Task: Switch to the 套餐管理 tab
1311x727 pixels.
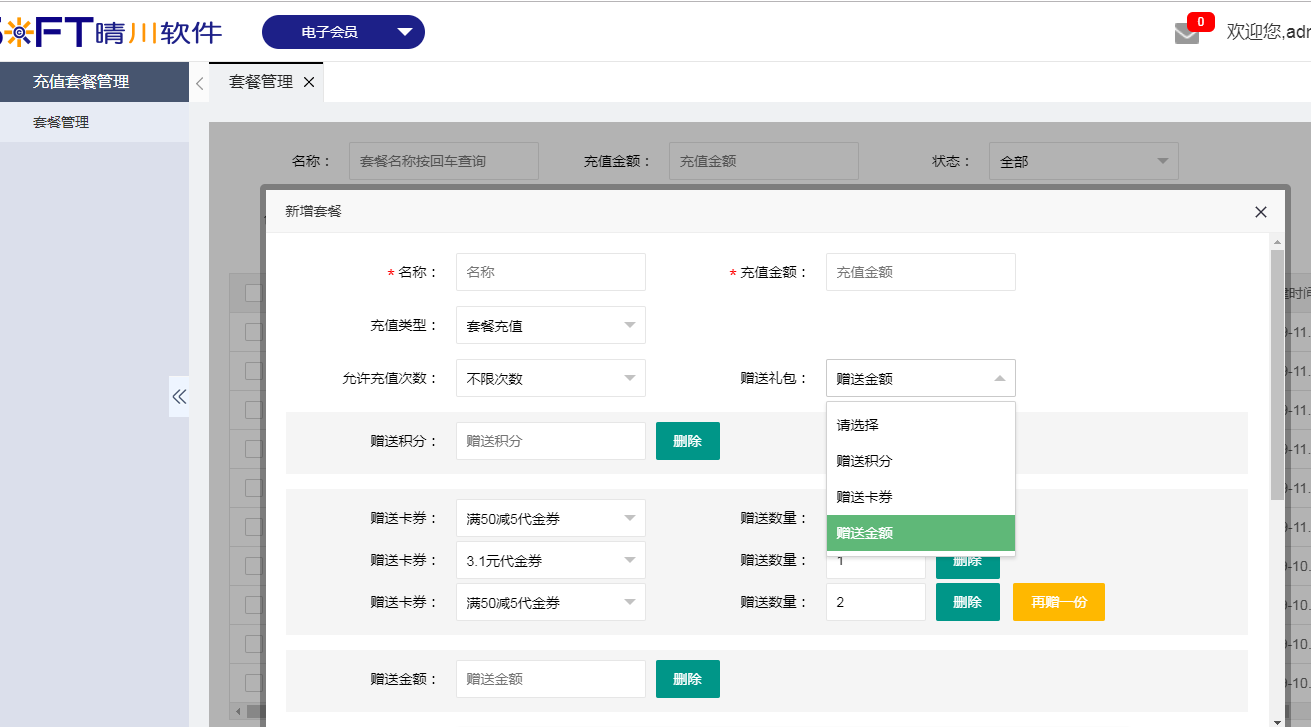Action: 260,82
